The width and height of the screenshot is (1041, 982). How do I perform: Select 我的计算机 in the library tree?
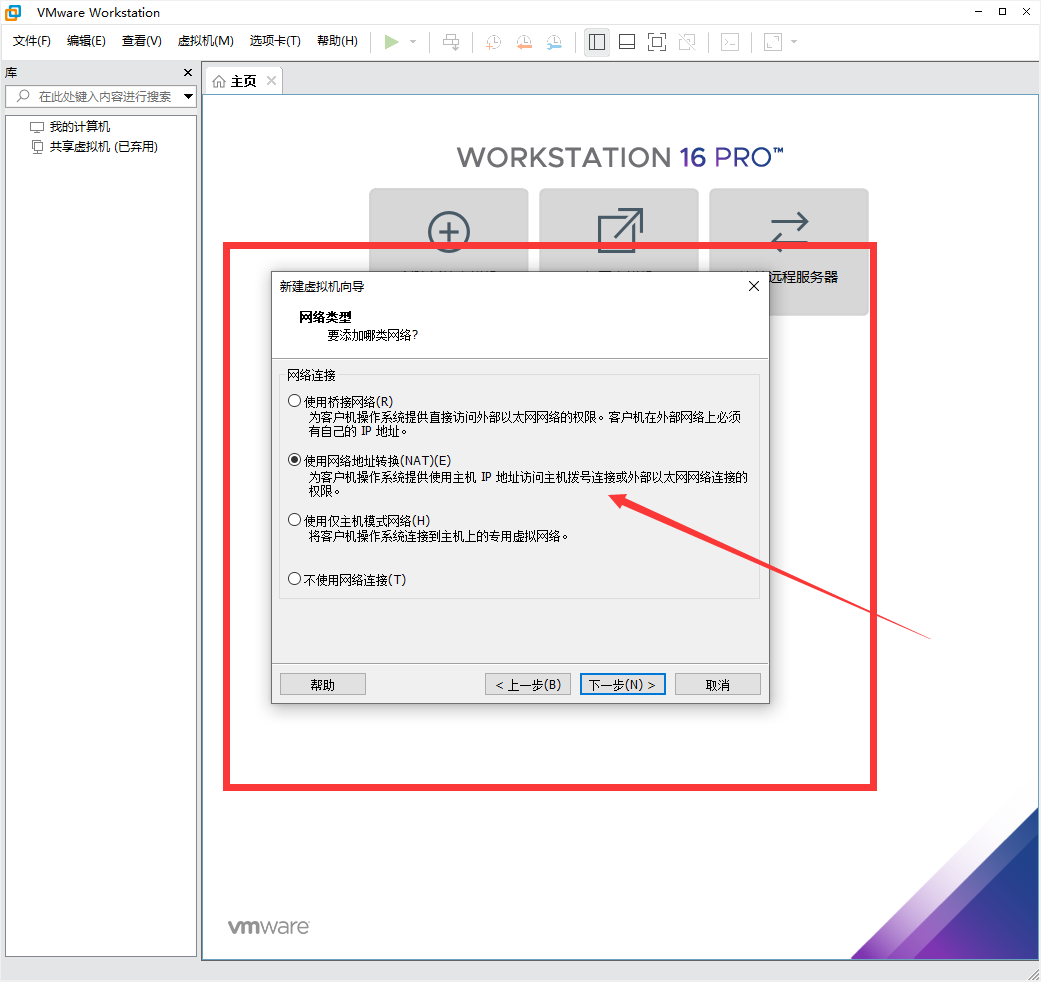(x=78, y=126)
